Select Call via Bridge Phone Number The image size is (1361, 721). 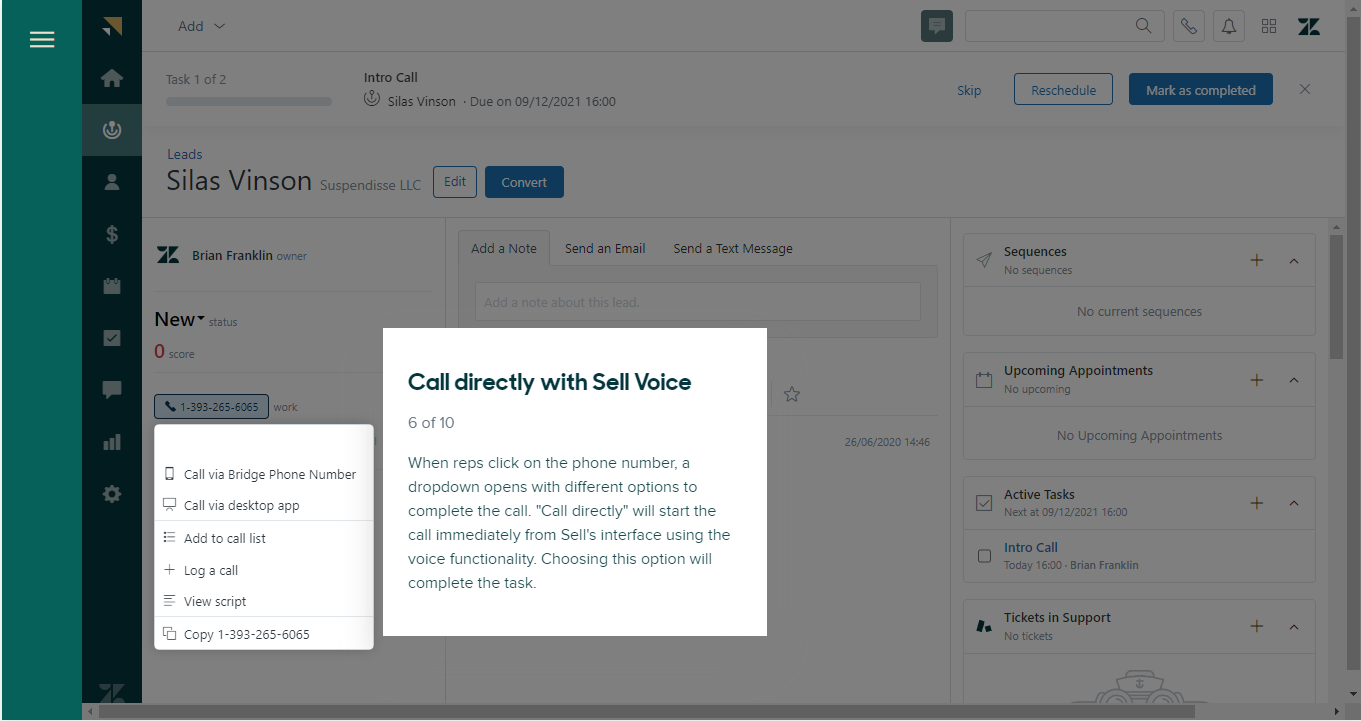pyautogui.click(x=264, y=474)
